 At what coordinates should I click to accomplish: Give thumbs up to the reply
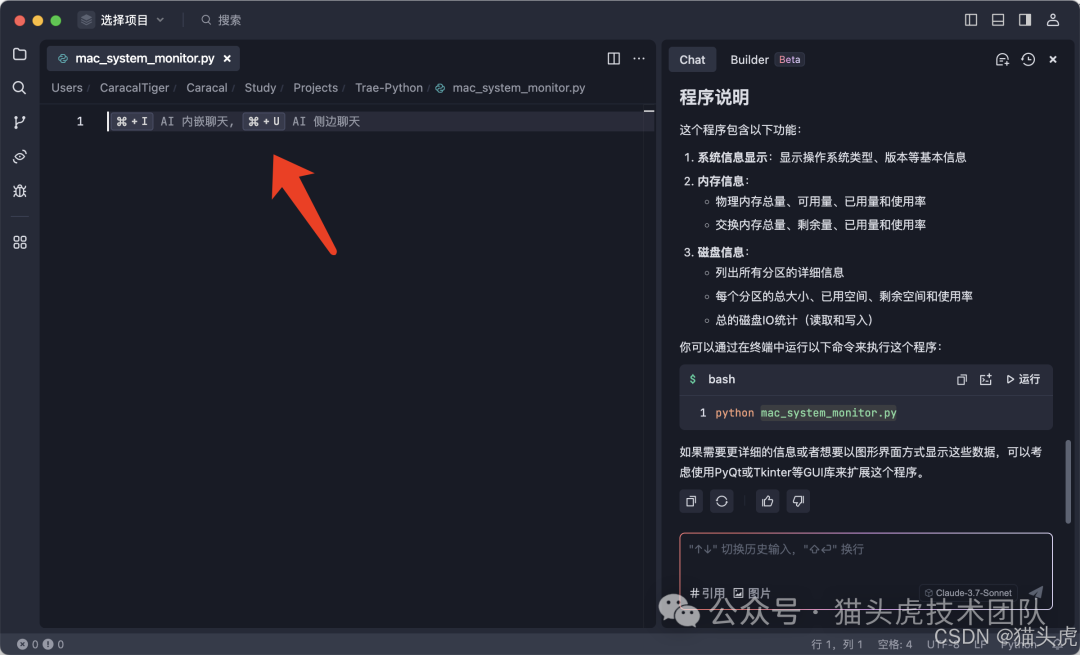(x=767, y=501)
